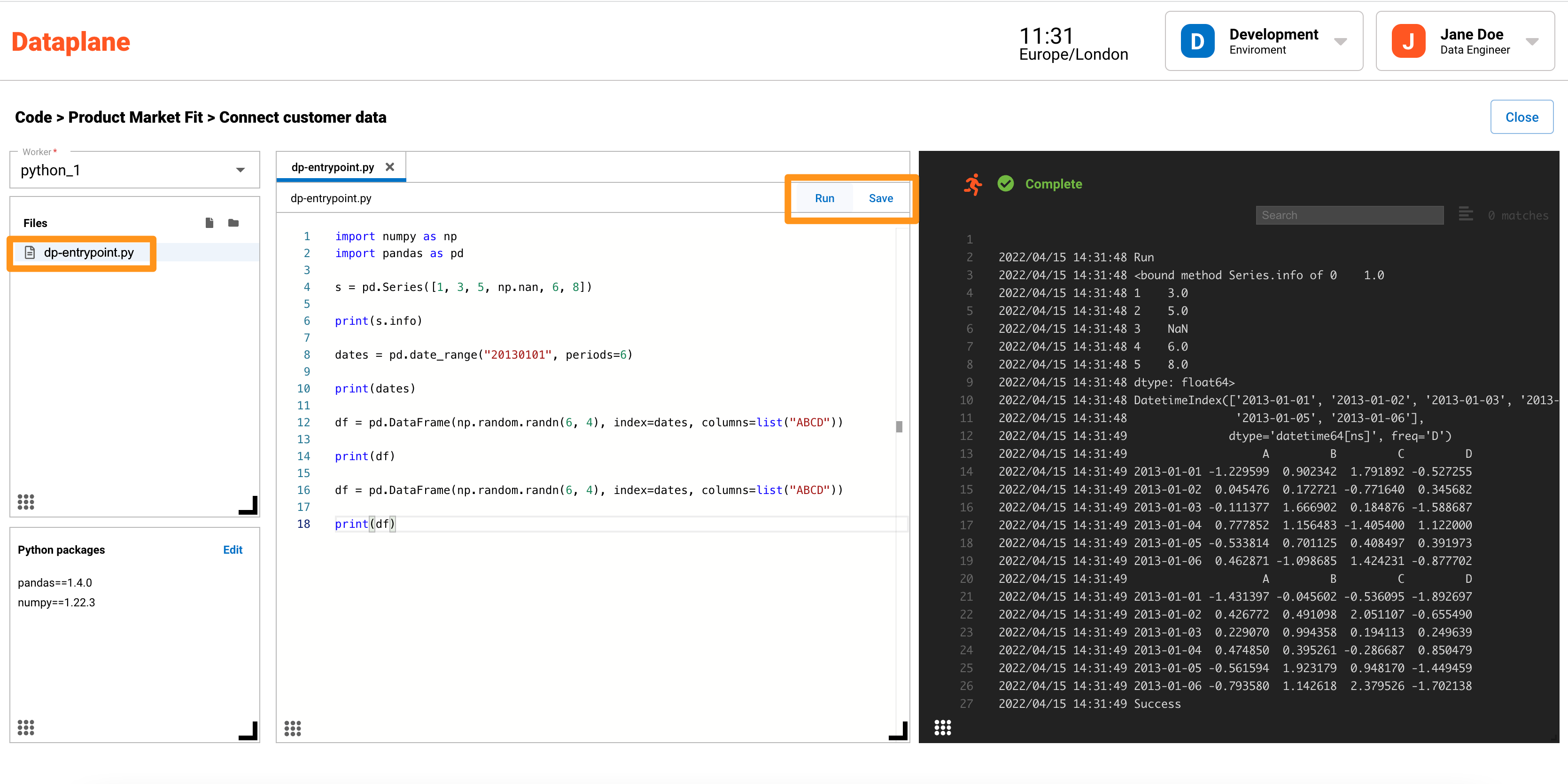The image size is (1568, 784).
Task: Click the log lines icon beside Search
Action: click(x=1465, y=214)
